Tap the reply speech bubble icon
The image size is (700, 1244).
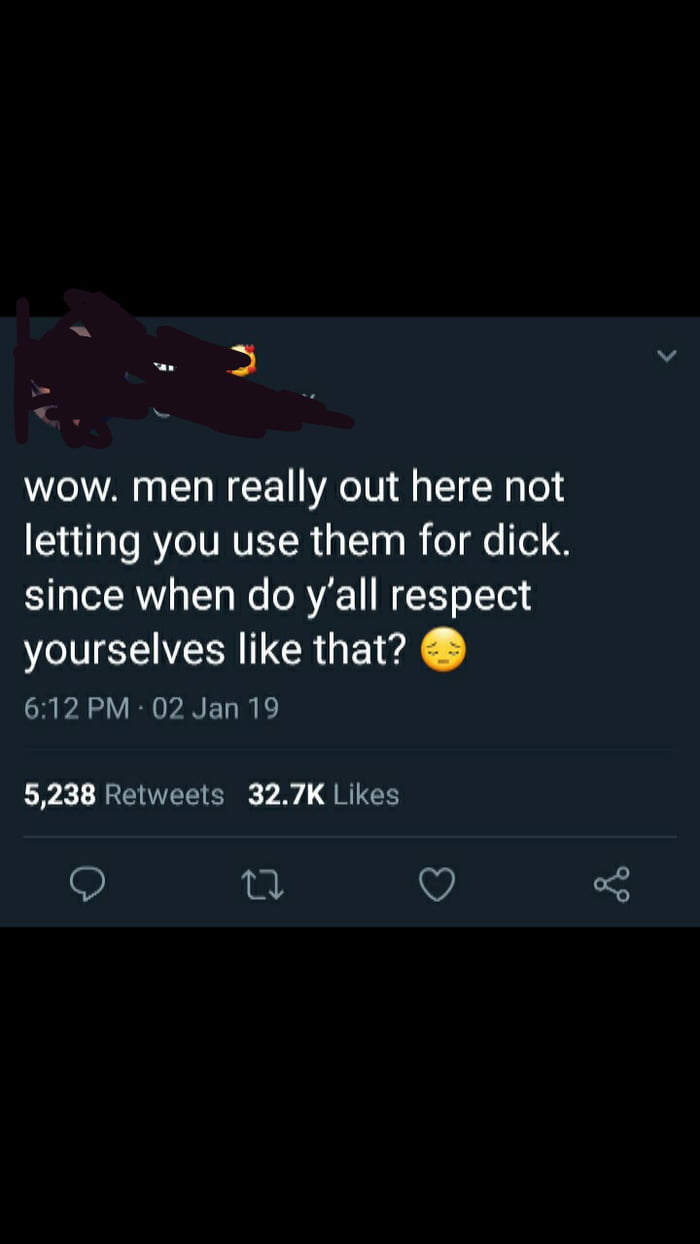88,884
